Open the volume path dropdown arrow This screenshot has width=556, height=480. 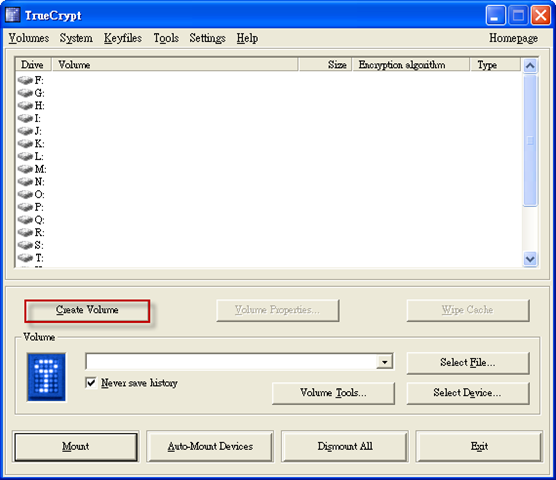(x=384, y=362)
